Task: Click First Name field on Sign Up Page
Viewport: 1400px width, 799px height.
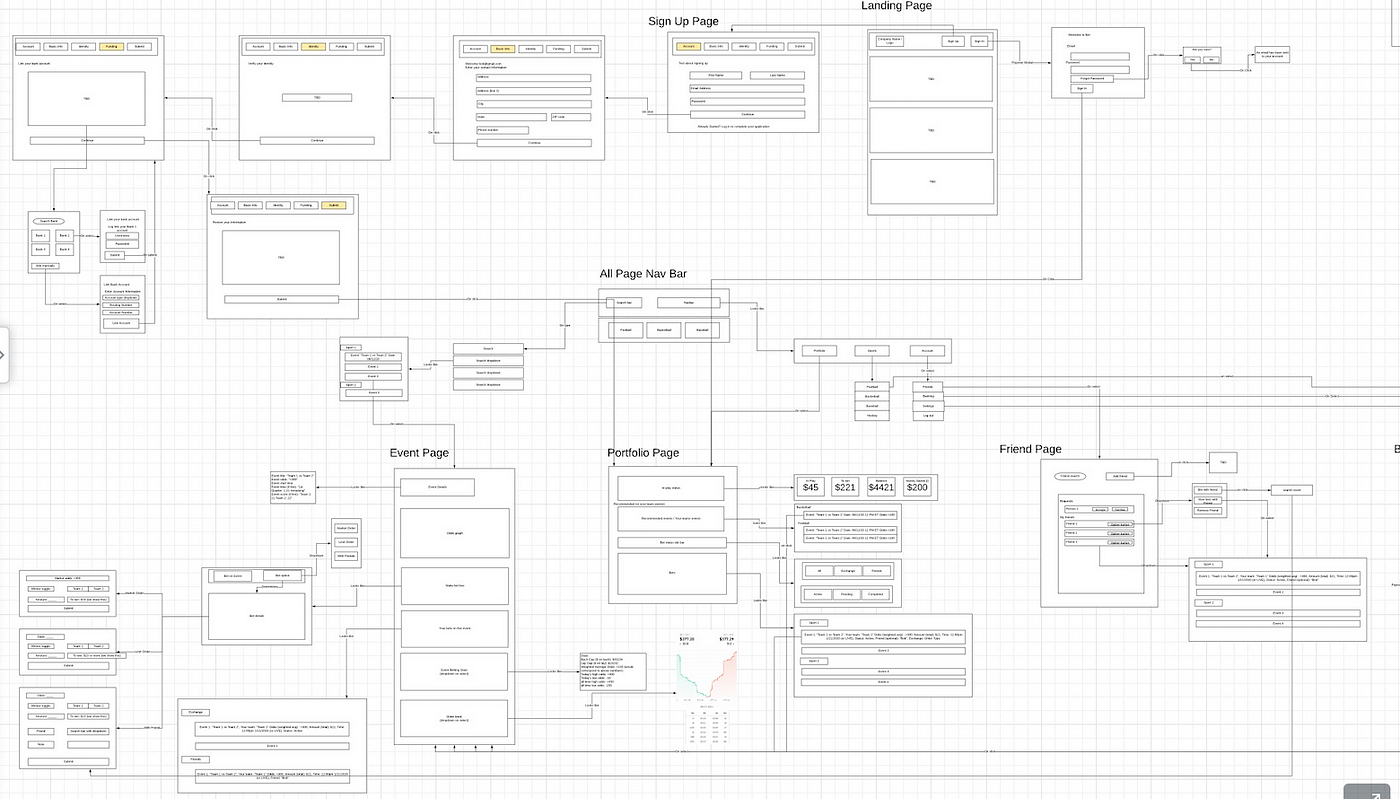Action: pyautogui.click(x=715, y=75)
